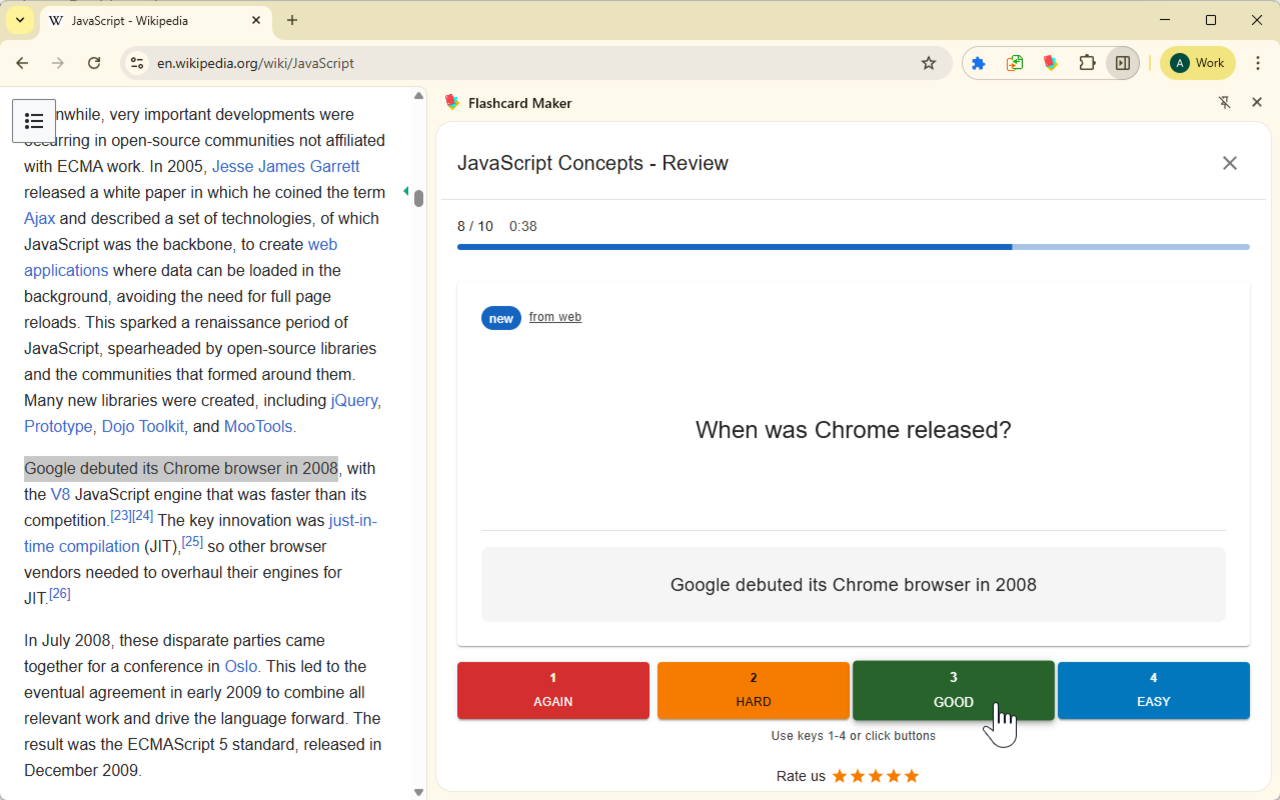Follow the "from web" source link

pyautogui.click(x=555, y=317)
